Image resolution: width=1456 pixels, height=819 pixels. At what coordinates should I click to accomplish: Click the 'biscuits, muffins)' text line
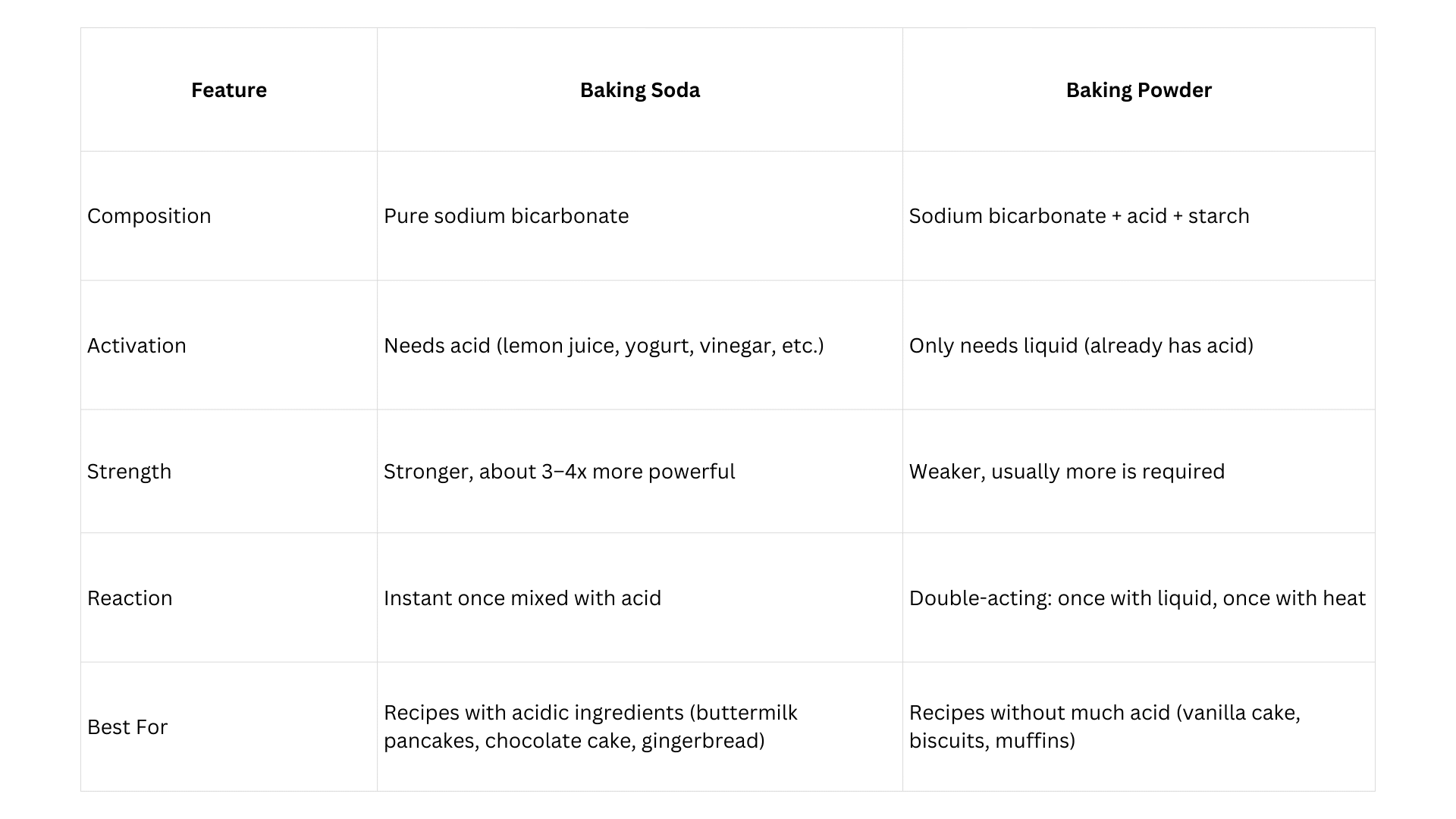pos(992,741)
